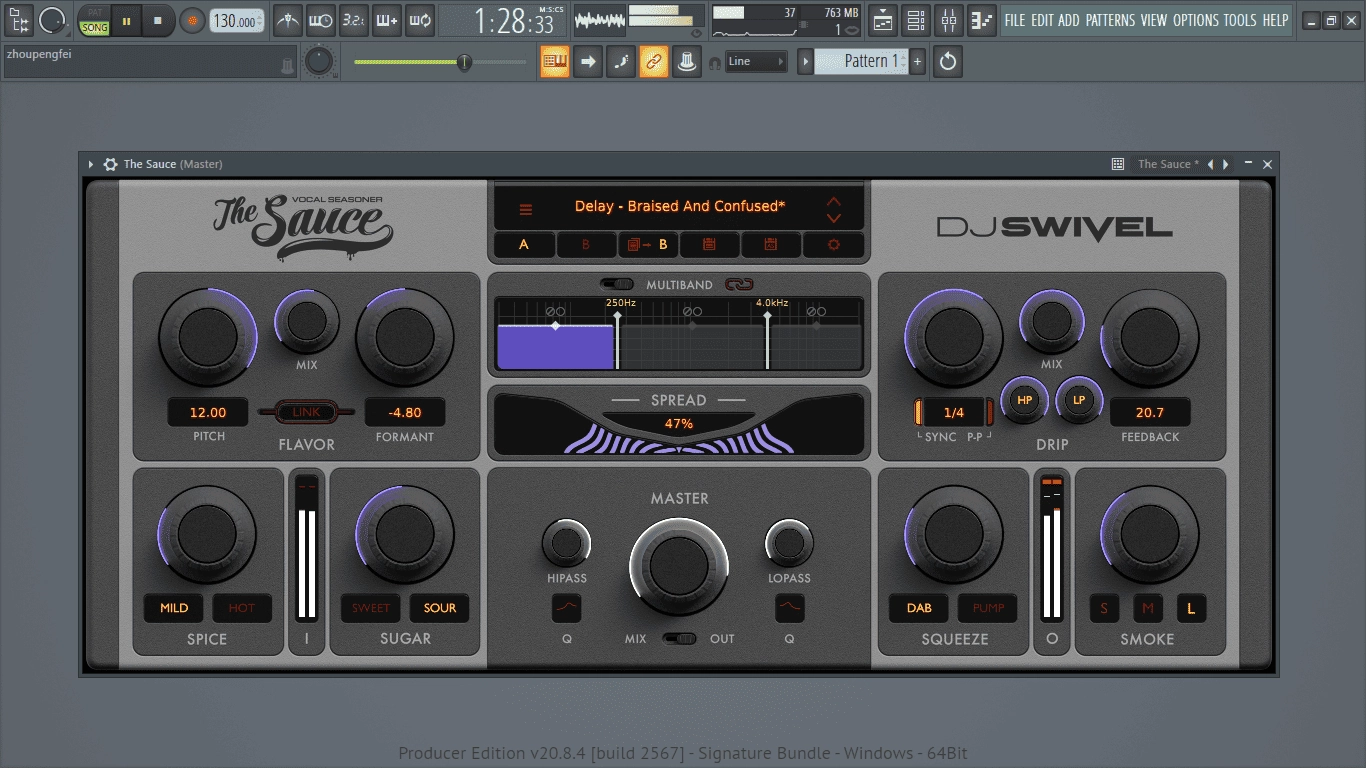Screen dimensions: 1366x768
Task: Toggle loop recording icon
Action: click(x=419, y=20)
